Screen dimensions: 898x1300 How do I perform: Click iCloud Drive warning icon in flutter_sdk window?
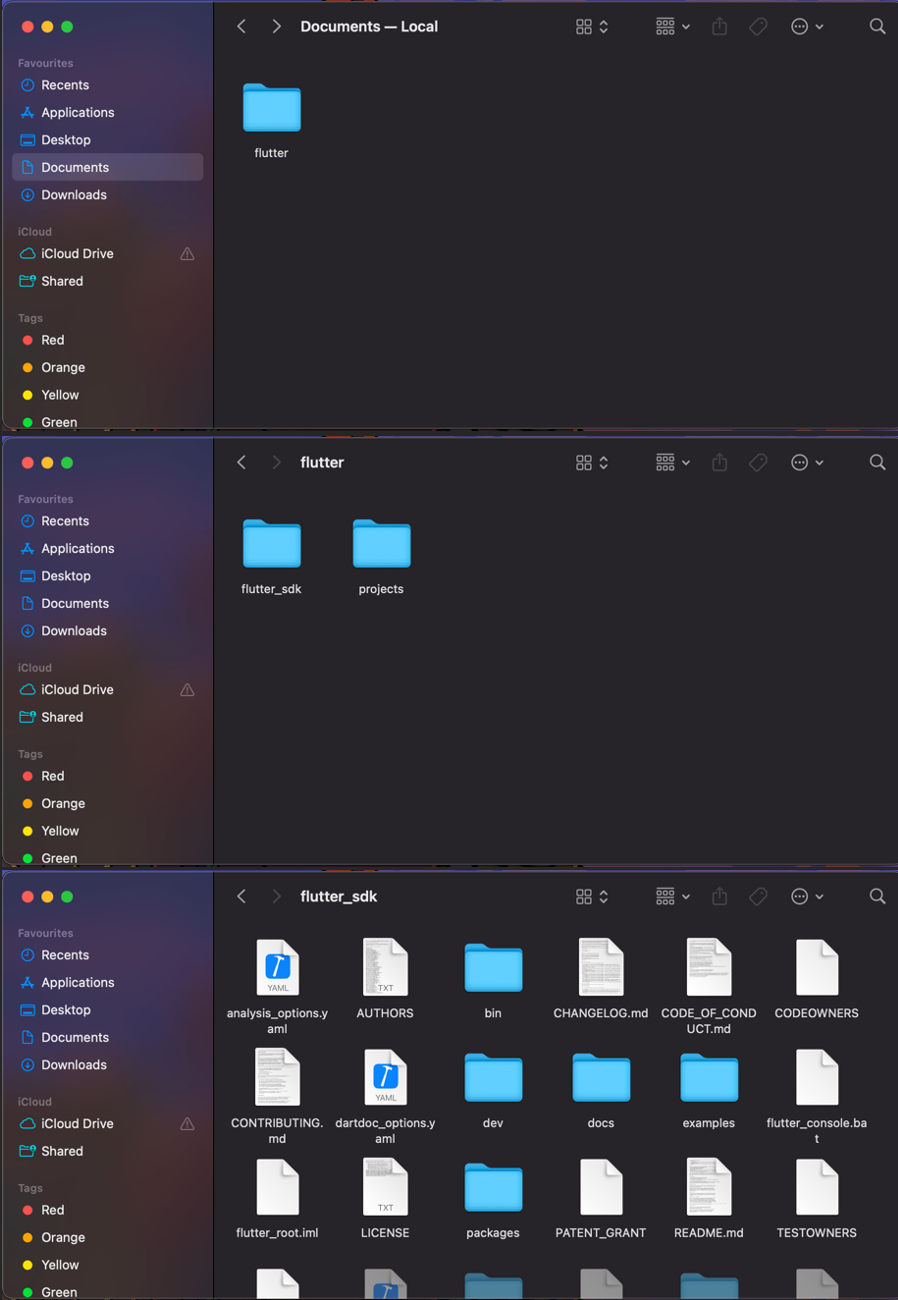click(187, 1124)
